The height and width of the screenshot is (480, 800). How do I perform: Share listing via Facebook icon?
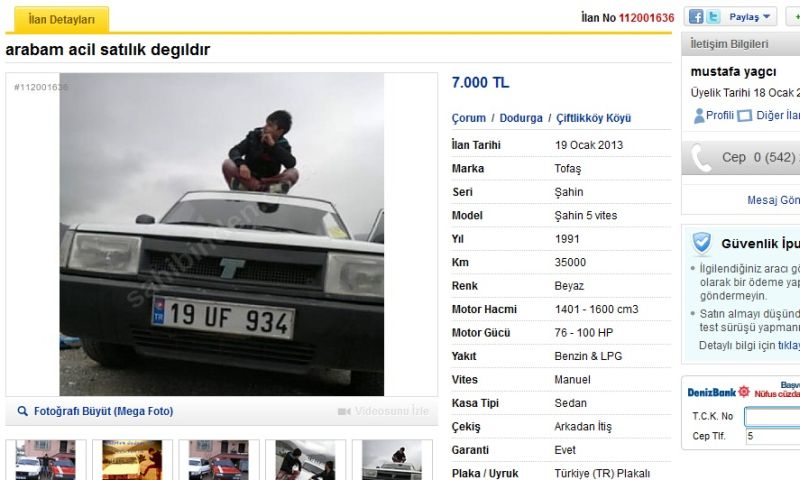pos(696,17)
